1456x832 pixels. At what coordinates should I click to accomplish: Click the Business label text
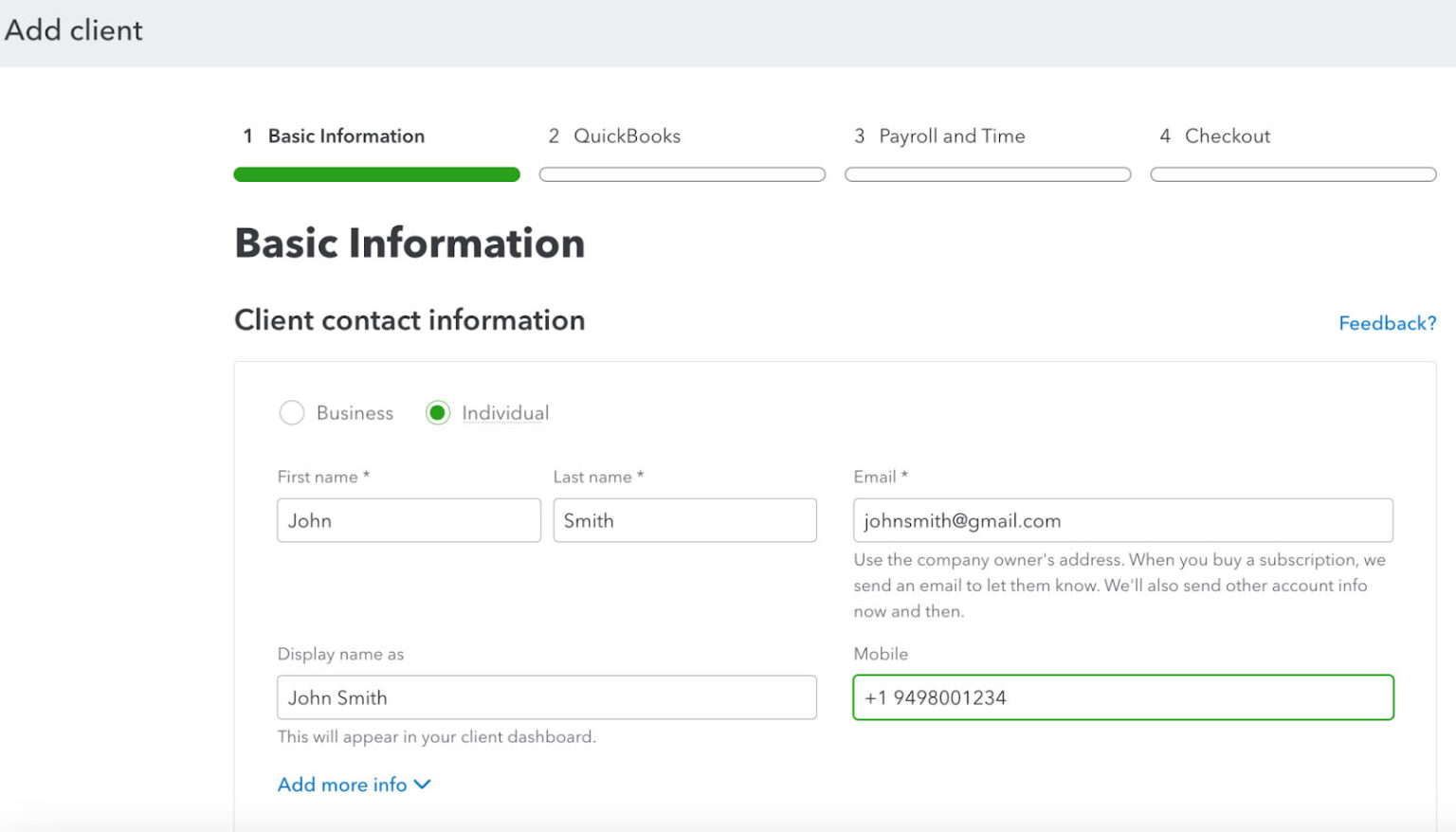coord(355,412)
